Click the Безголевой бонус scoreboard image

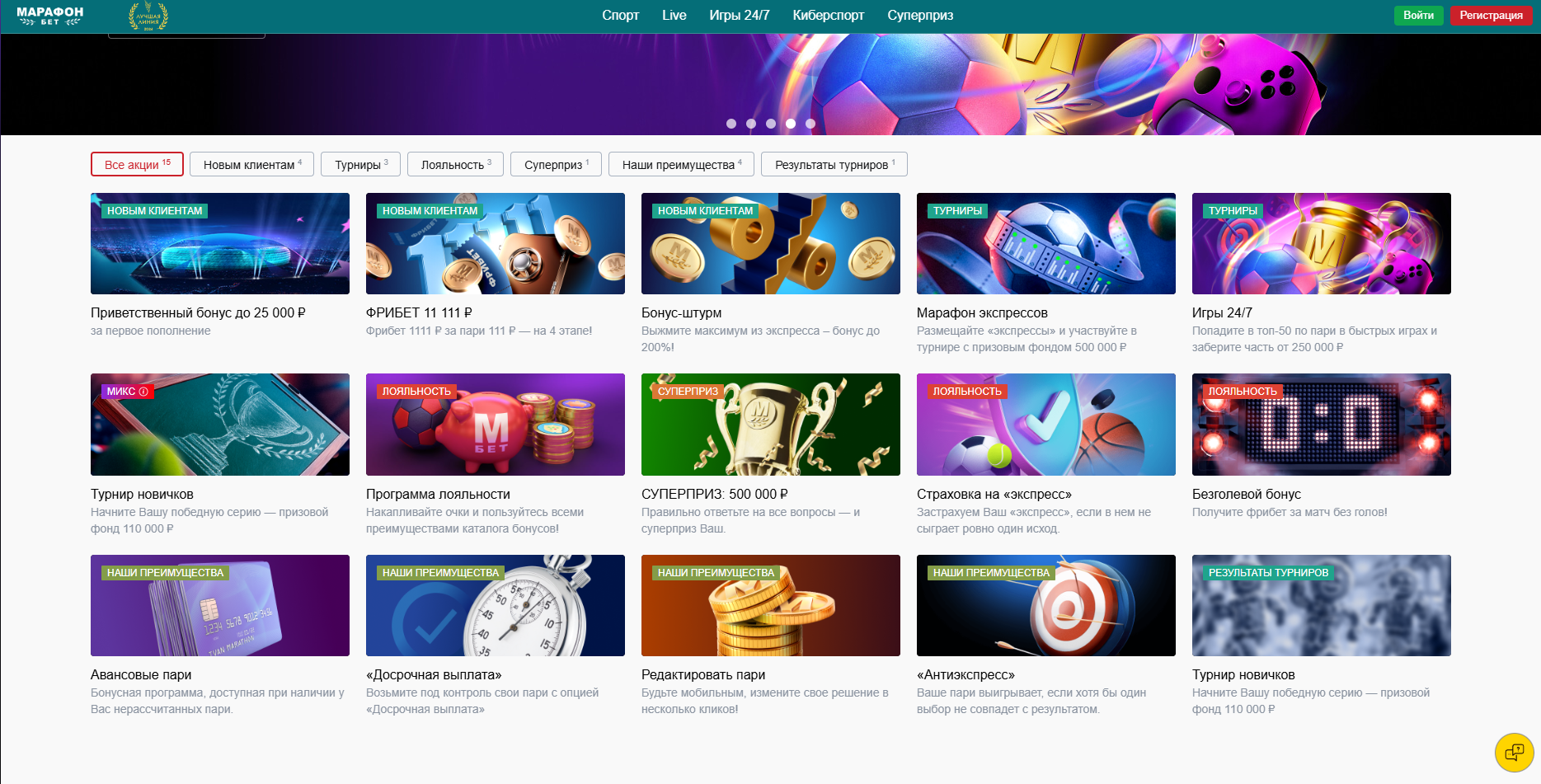tap(1321, 425)
